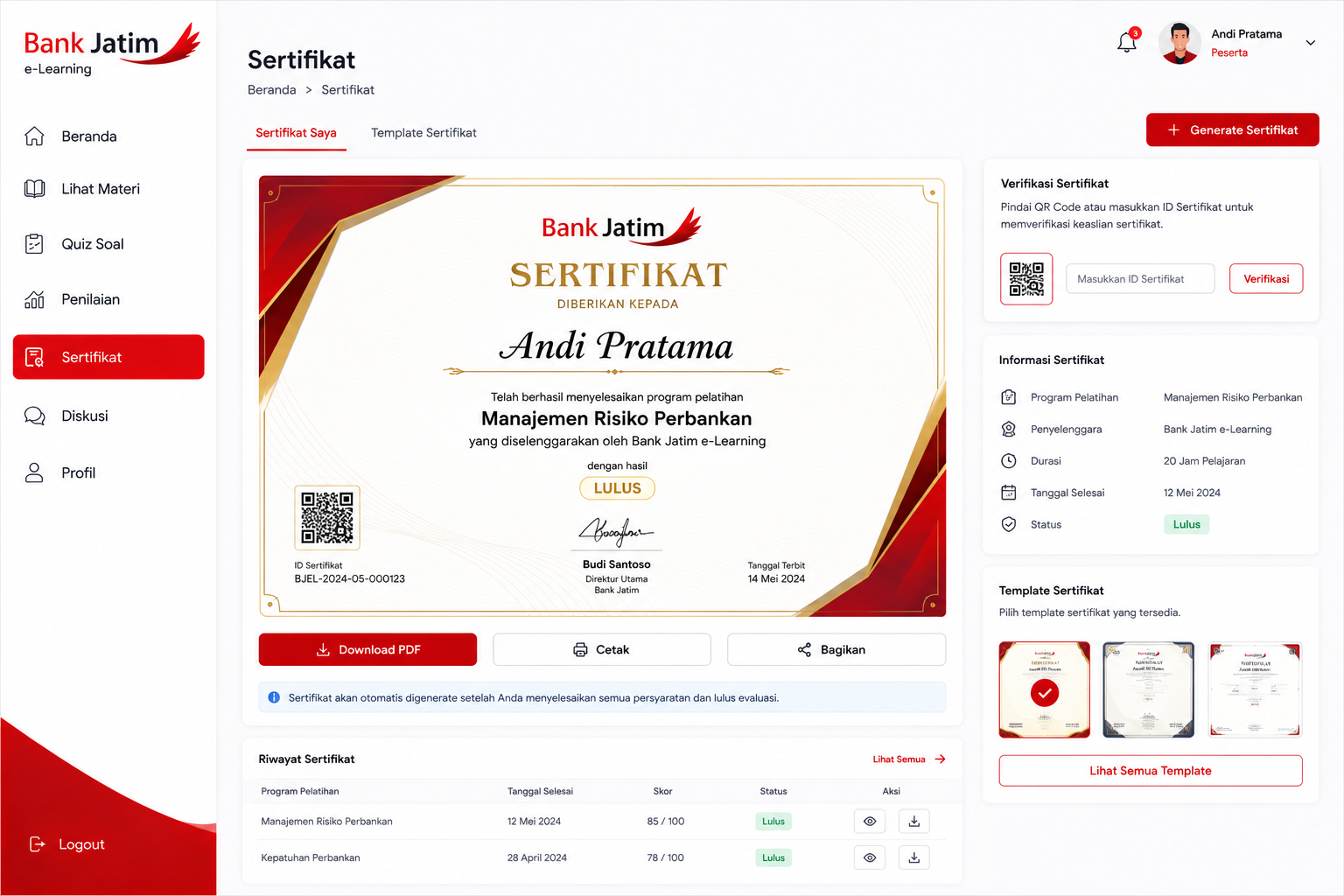The width and height of the screenshot is (1344, 896).
Task: View the Kepatuhan Perbankan certificate (eye icon)
Action: pos(870,858)
